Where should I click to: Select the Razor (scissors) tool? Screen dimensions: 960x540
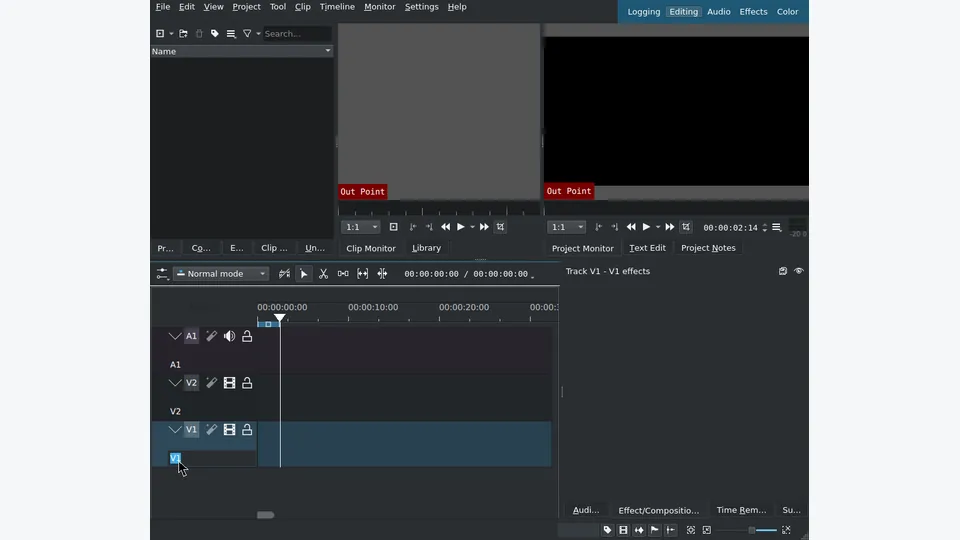pyautogui.click(x=323, y=274)
